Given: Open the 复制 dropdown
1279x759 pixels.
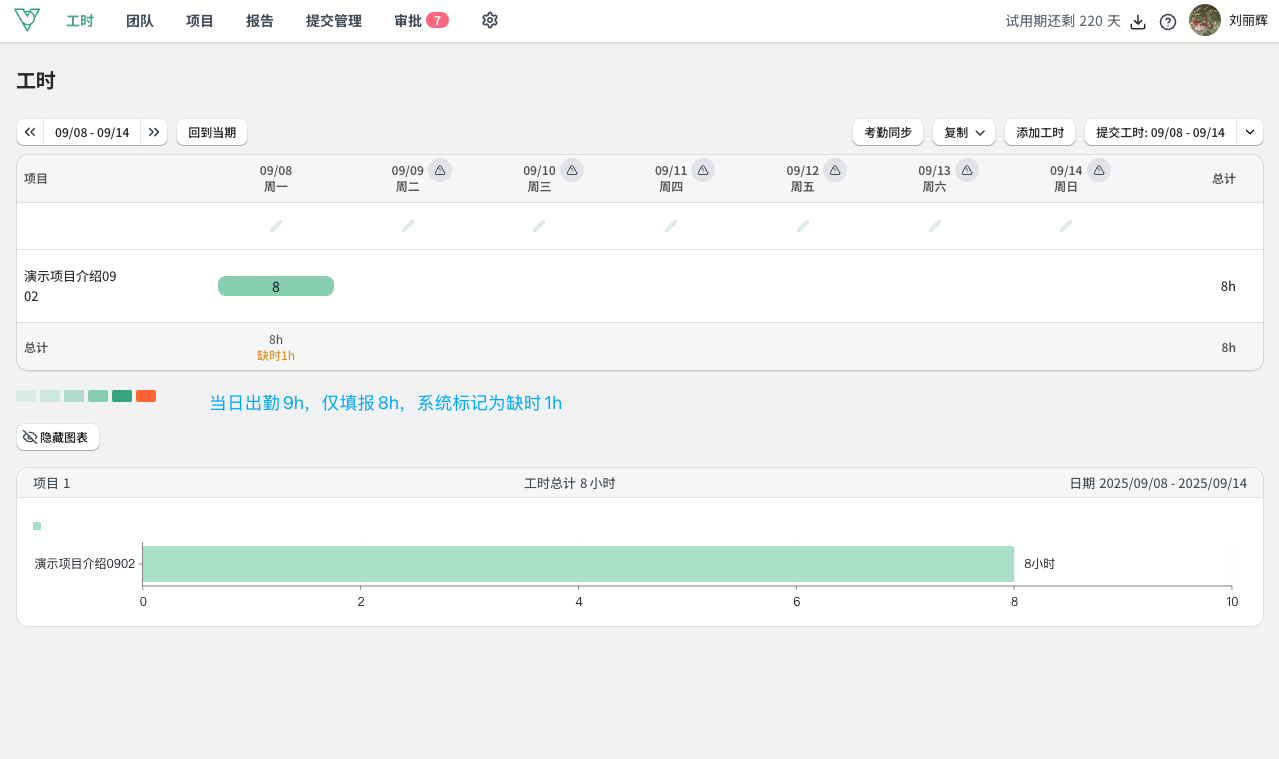Looking at the screenshot, I should (x=964, y=132).
